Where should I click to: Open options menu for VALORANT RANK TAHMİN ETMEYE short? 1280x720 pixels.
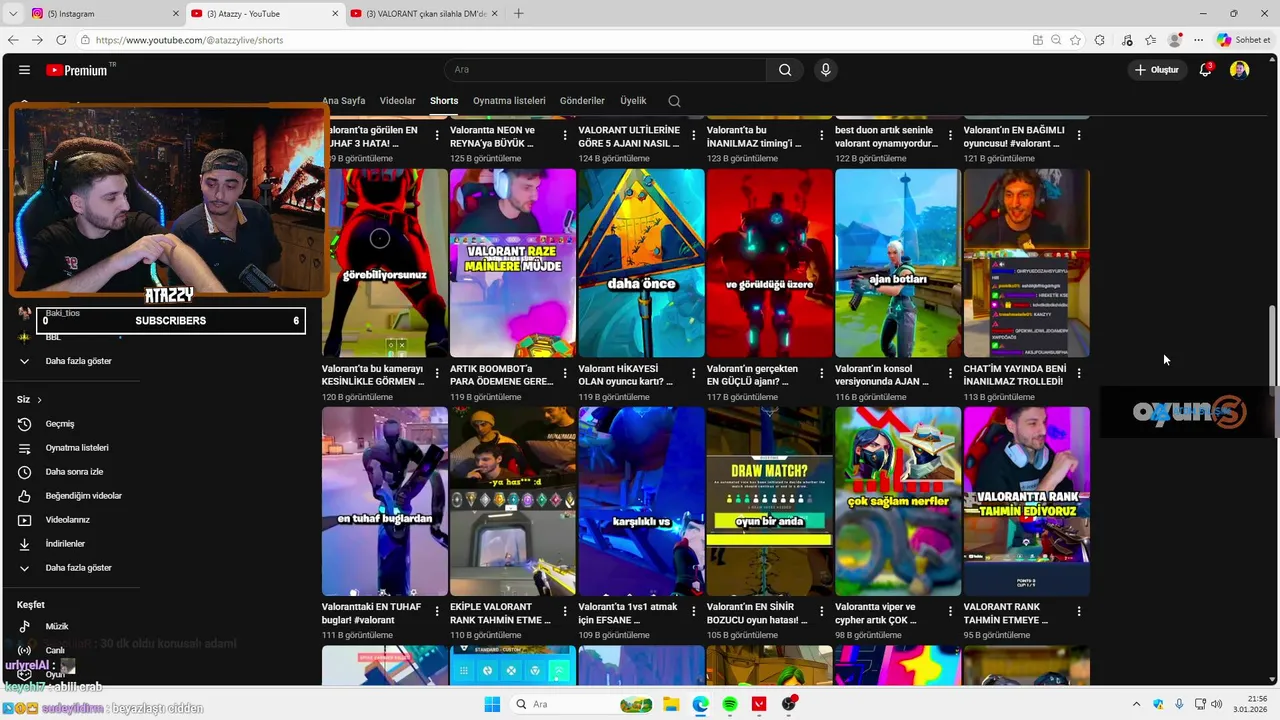pyautogui.click(x=1078, y=611)
